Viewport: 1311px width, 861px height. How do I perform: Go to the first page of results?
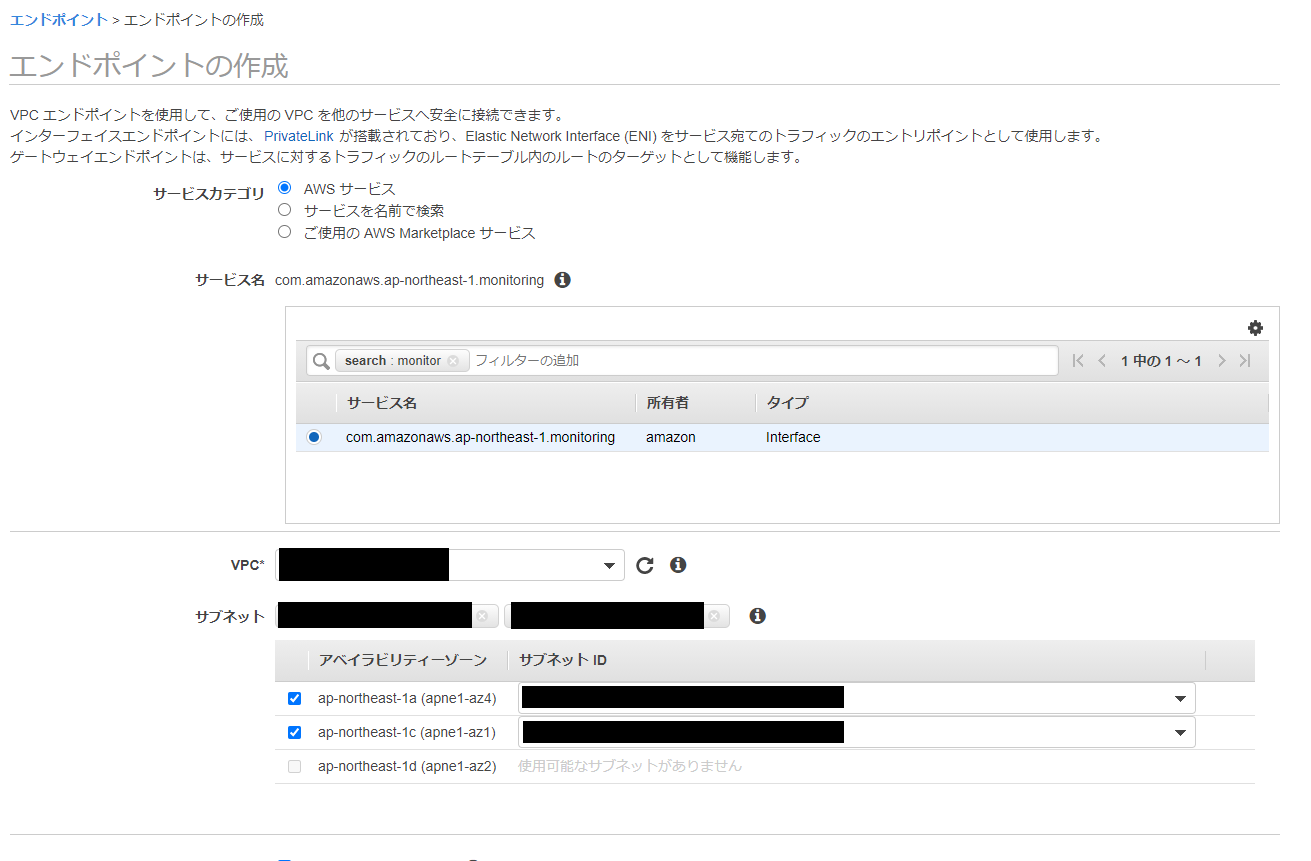[1078, 360]
